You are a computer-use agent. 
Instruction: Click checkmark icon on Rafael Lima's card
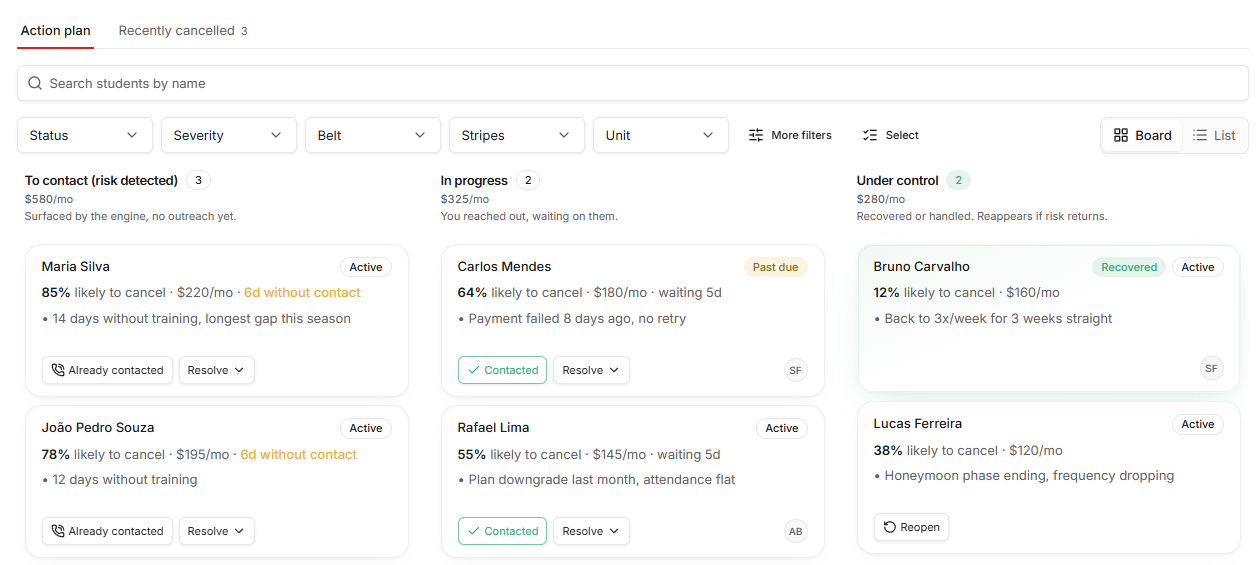tap(474, 531)
